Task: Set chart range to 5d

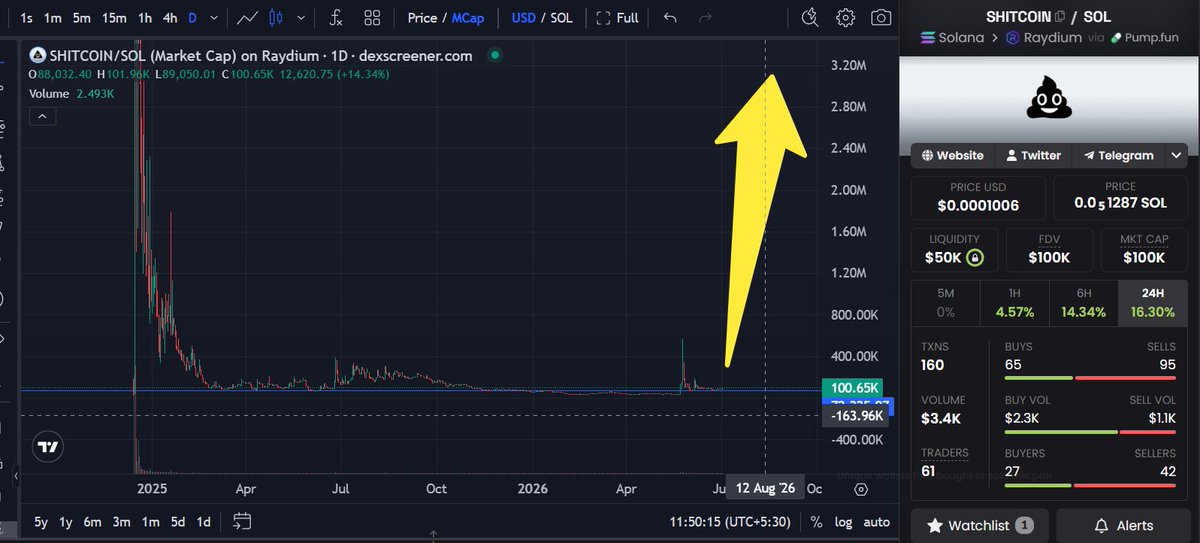Action: pos(176,522)
